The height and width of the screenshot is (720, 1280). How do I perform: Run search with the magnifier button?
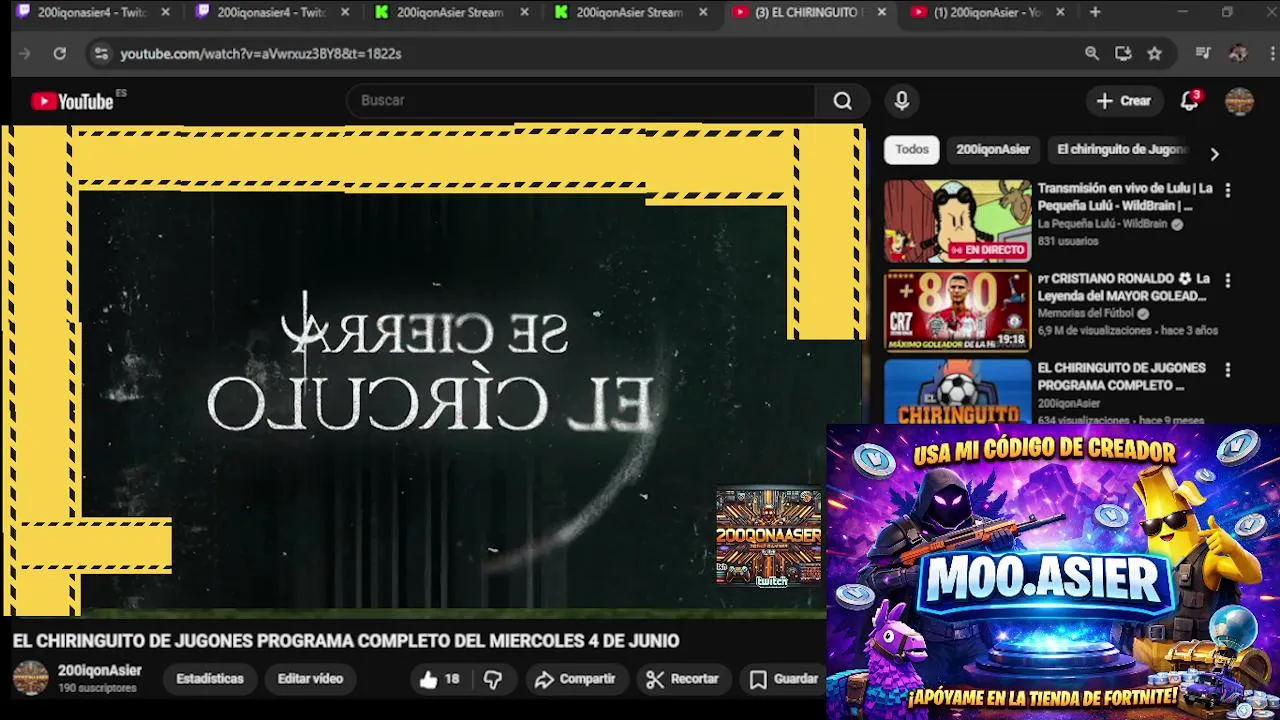[842, 101]
